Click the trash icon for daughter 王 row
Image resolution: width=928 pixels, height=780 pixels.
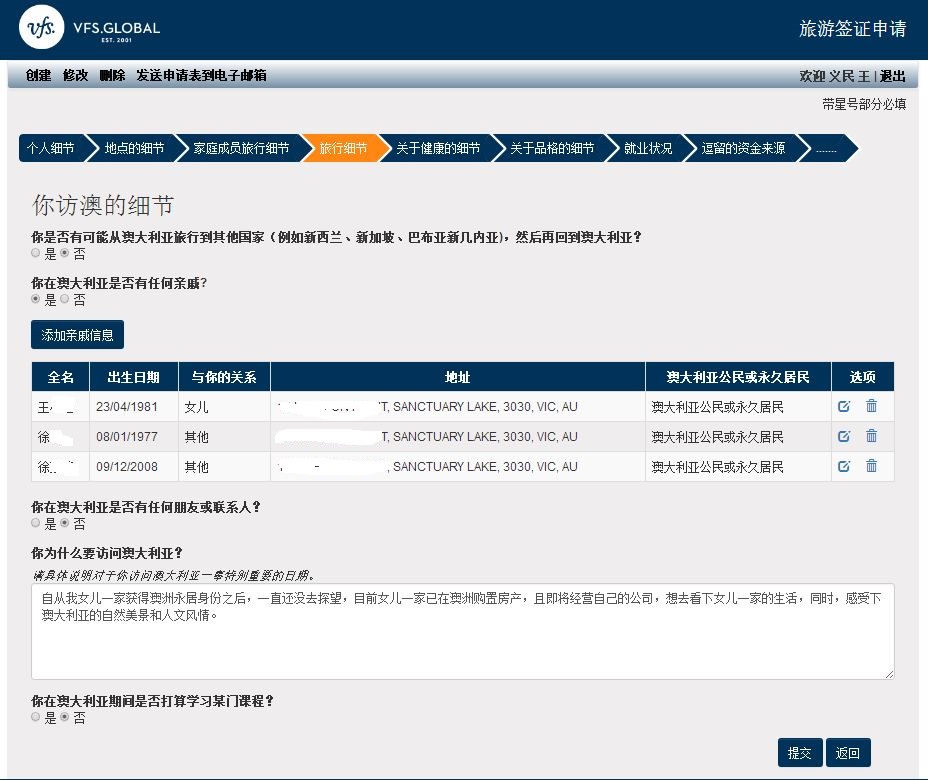point(871,406)
